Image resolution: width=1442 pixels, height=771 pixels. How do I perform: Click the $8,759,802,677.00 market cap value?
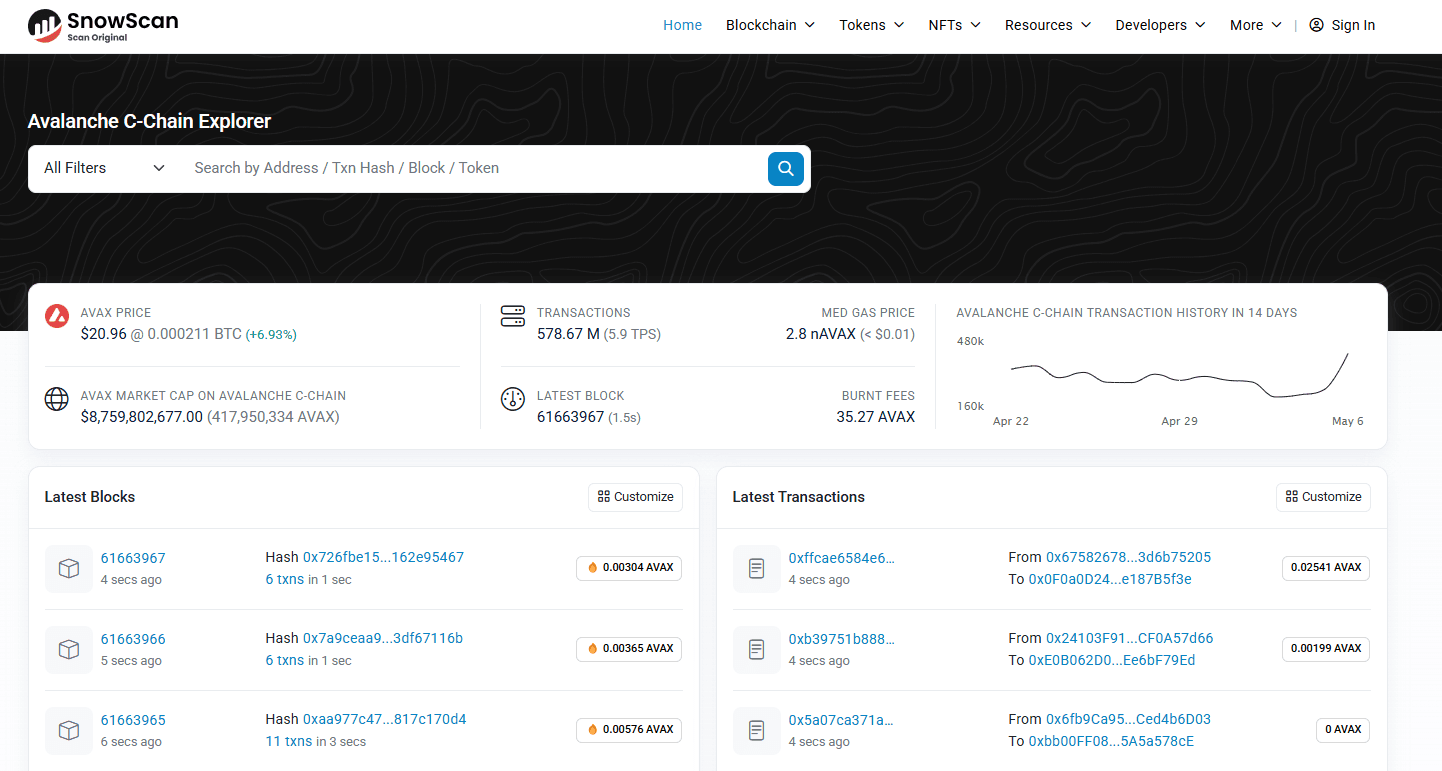pos(142,417)
